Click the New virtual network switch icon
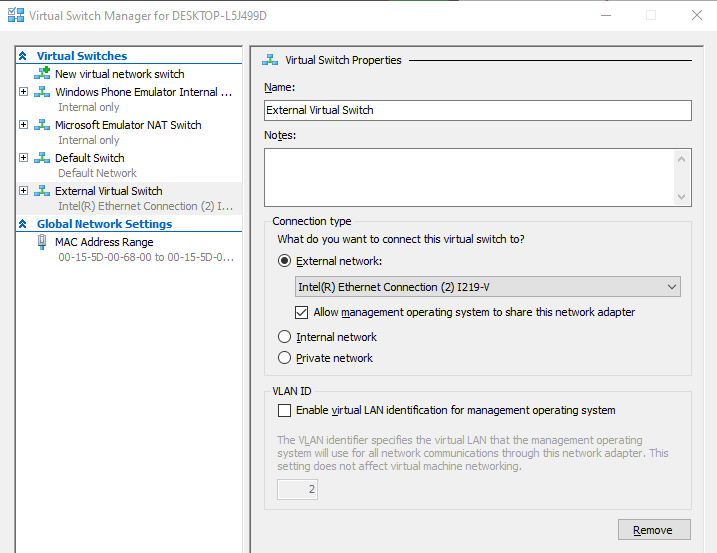The image size is (717, 553). [42, 74]
